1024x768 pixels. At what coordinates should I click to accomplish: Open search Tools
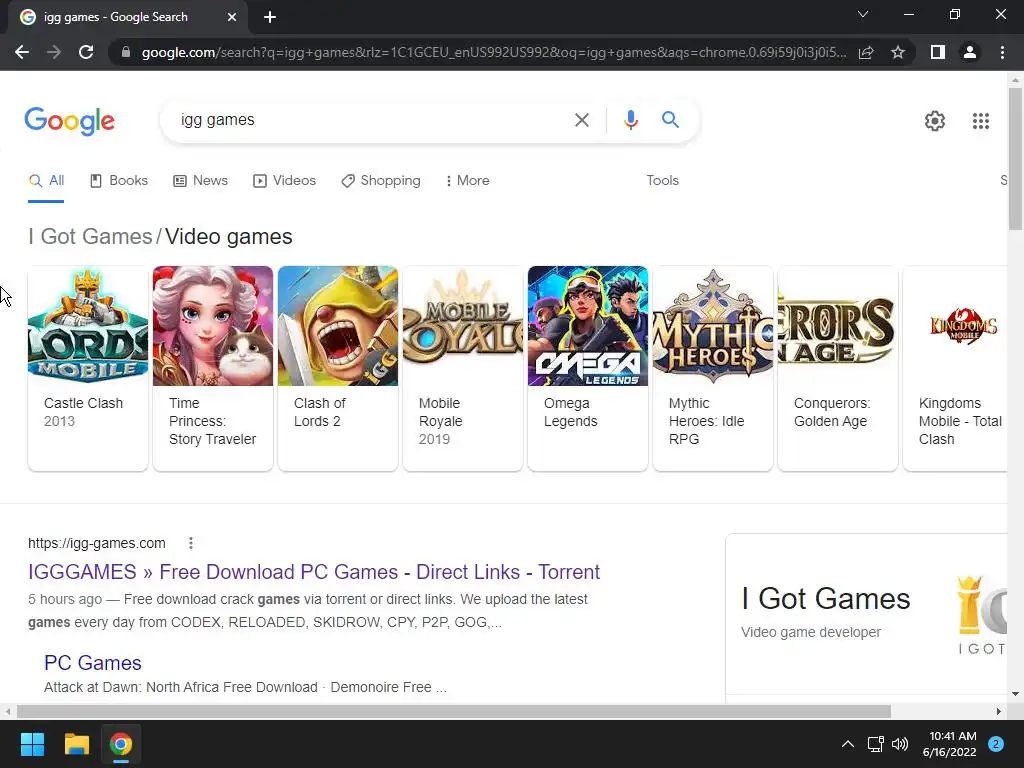point(662,181)
